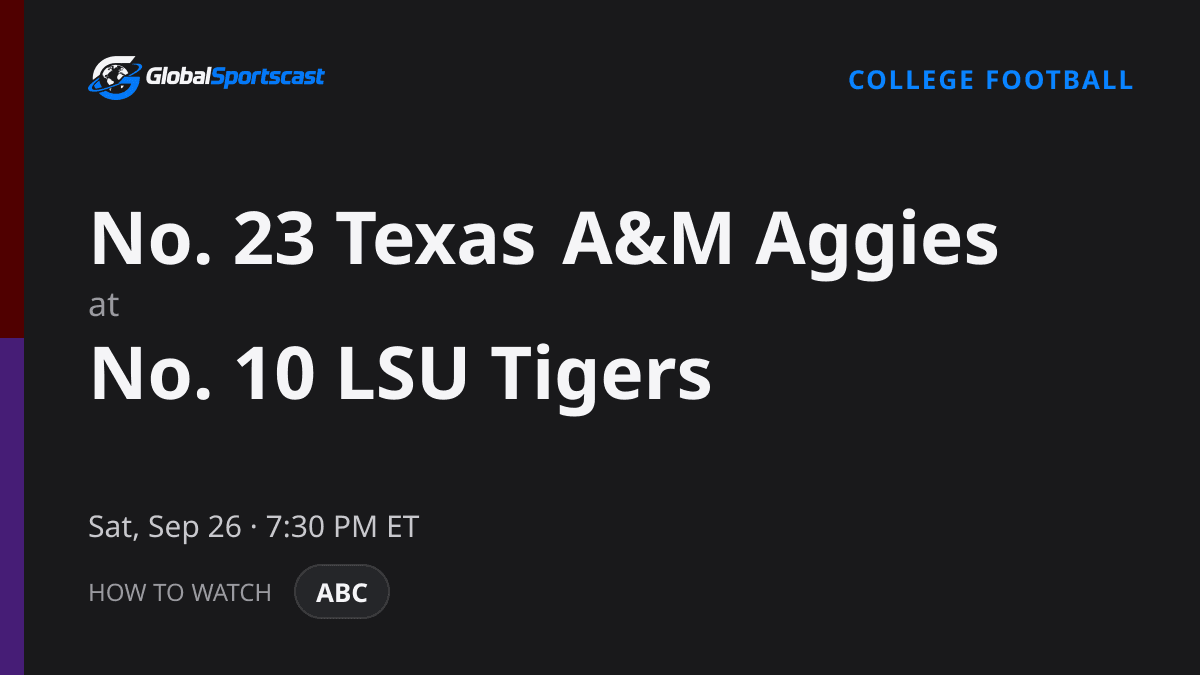The height and width of the screenshot is (675, 1200).
Task: Click the maroon Texas A&M color stripe
Action: pos(12,169)
